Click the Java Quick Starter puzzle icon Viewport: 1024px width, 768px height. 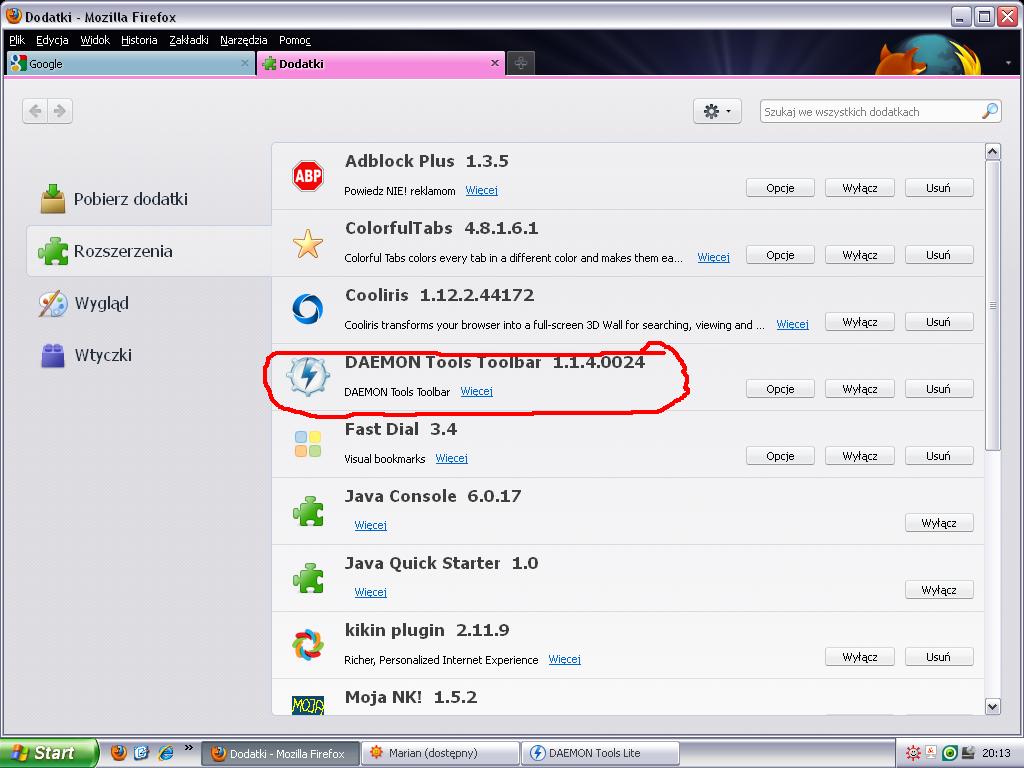(308, 578)
